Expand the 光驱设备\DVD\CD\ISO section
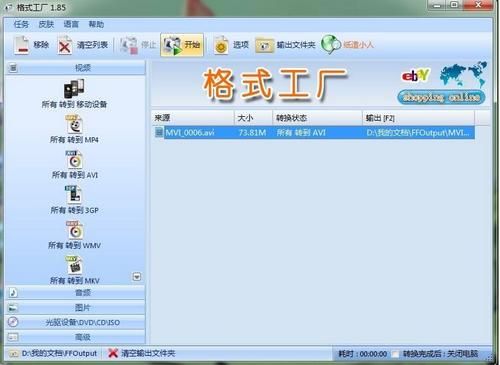The height and width of the screenshot is (365, 500). [75, 322]
